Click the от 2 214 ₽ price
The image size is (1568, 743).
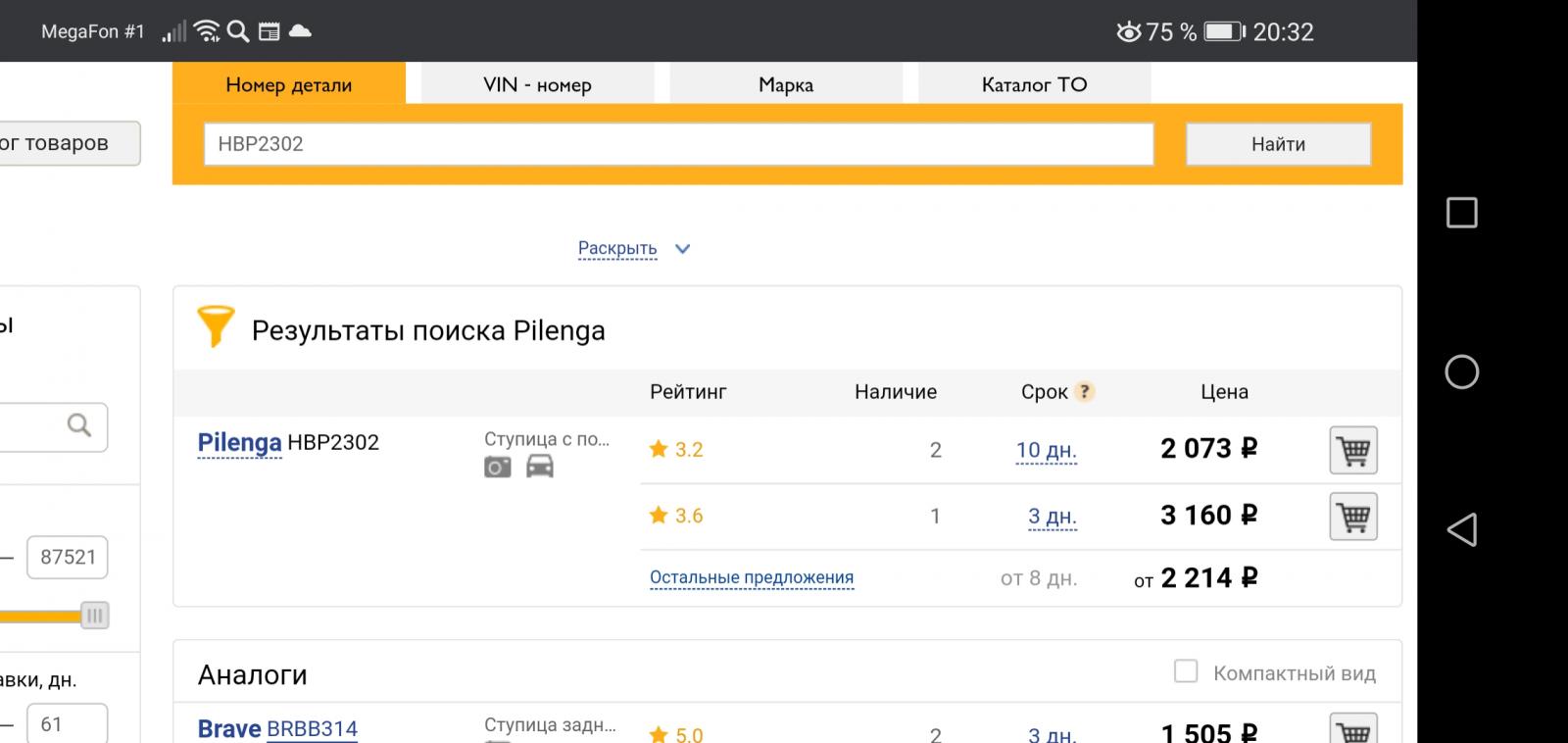pyautogui.click(x=1196, y=578)
